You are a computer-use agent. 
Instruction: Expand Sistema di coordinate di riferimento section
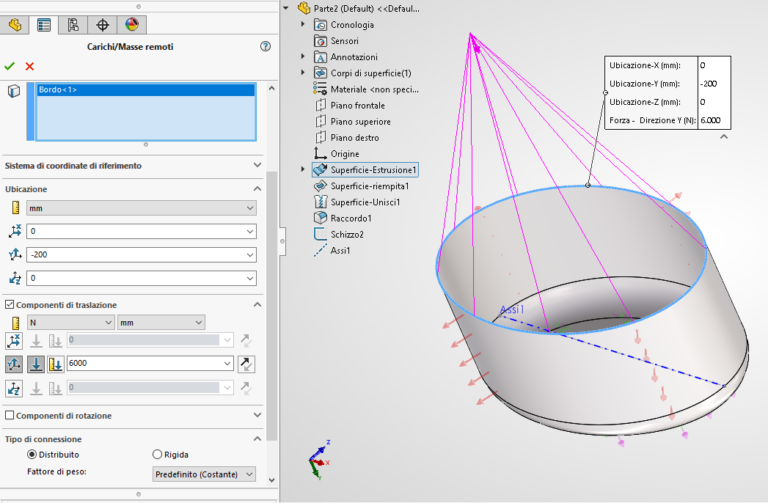tap(257, 165)
